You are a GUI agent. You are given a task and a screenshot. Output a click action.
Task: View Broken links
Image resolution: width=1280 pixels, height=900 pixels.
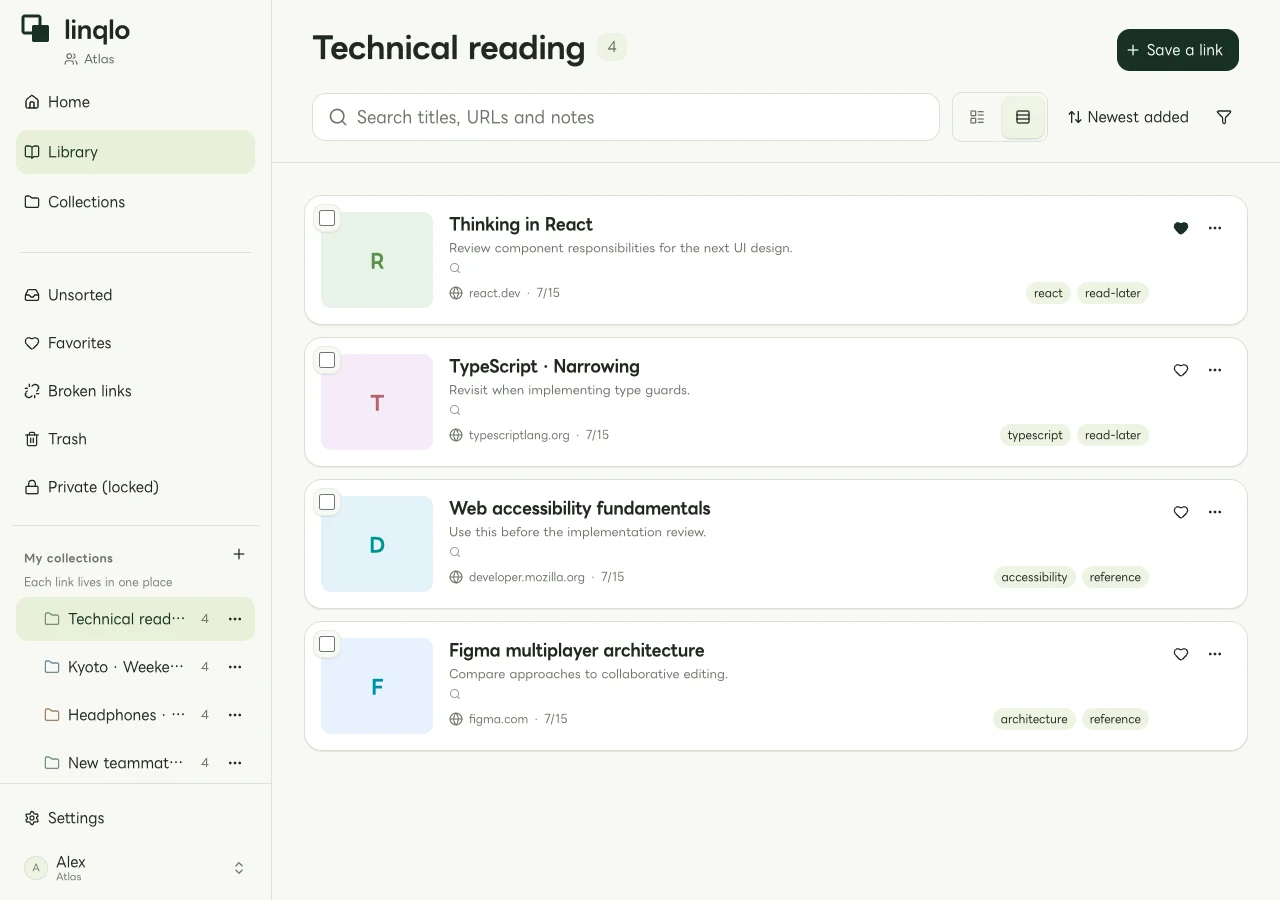point(135,391)
